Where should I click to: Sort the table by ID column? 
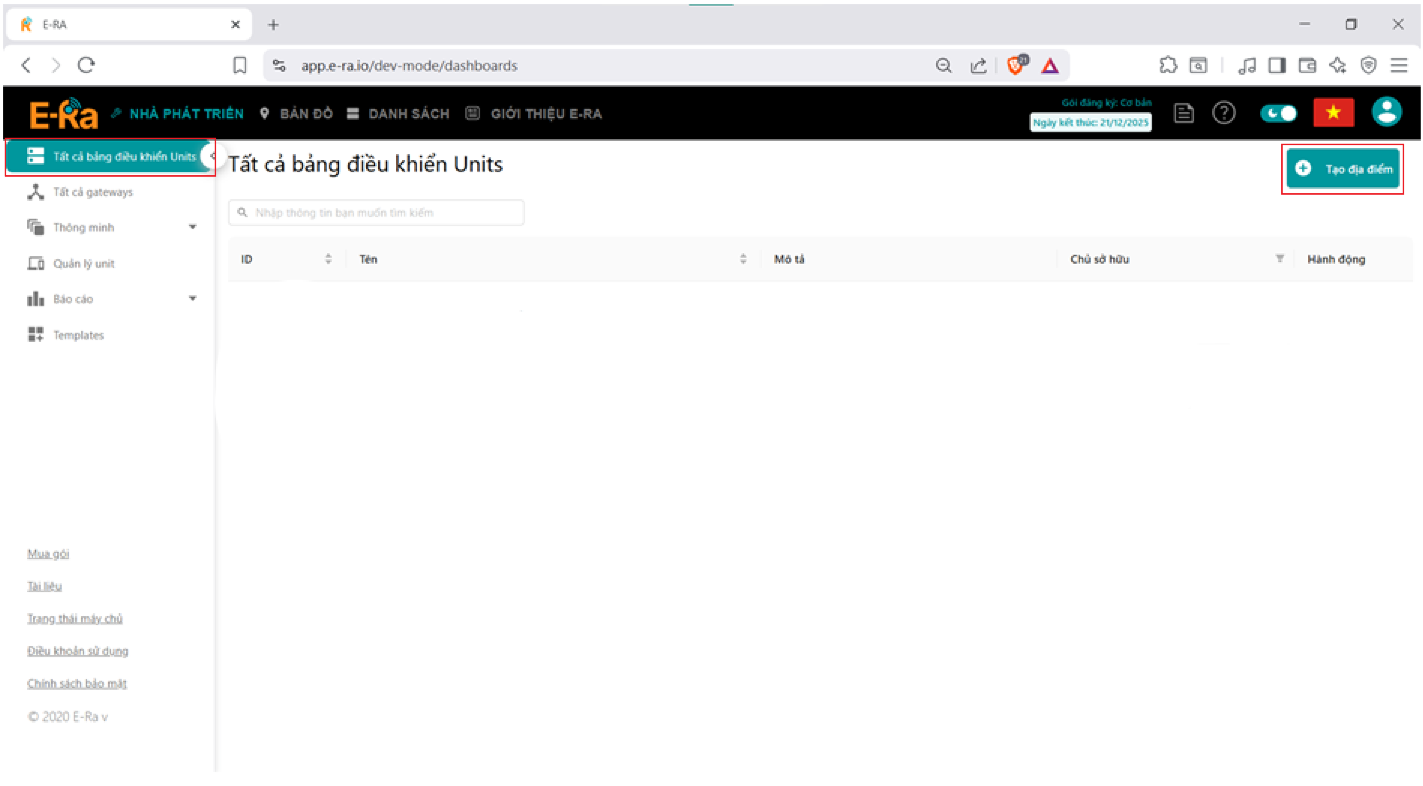[x=328, y=259]
